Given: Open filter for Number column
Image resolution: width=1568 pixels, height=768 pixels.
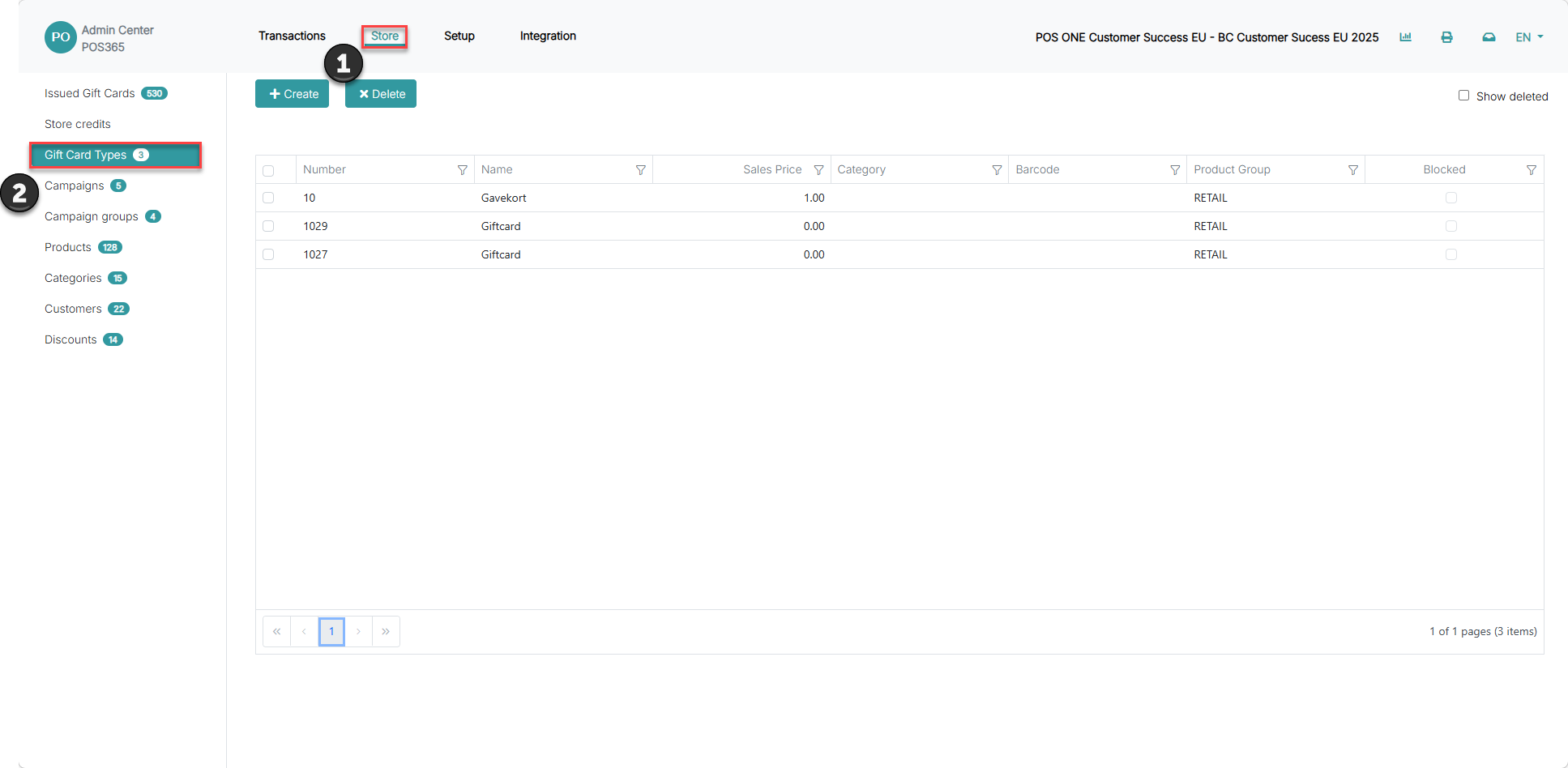Looking at the screenshot, I should (x=463, y=170).
